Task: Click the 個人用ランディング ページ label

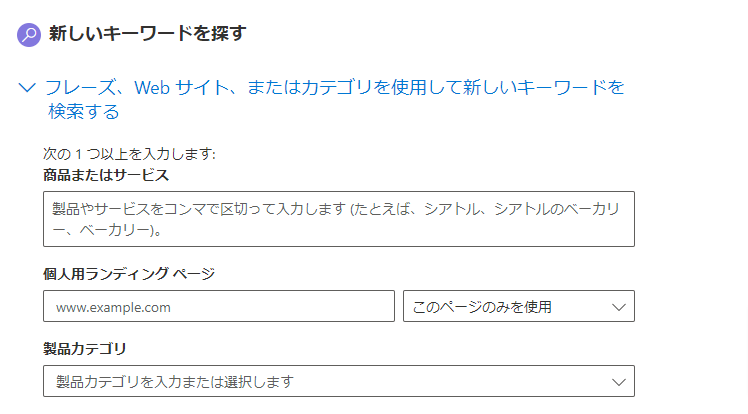Action: (129, 273)
